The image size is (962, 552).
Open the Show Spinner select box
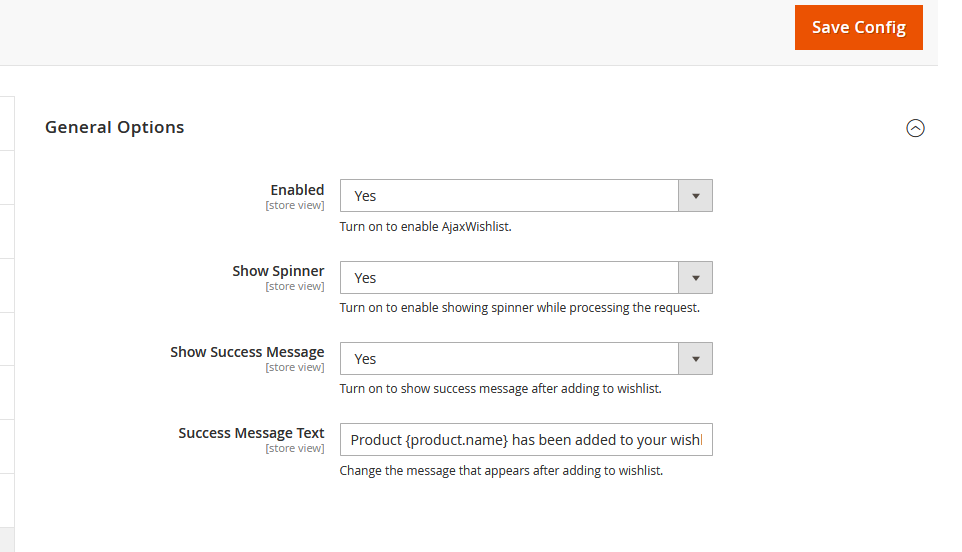coord(526,277)
